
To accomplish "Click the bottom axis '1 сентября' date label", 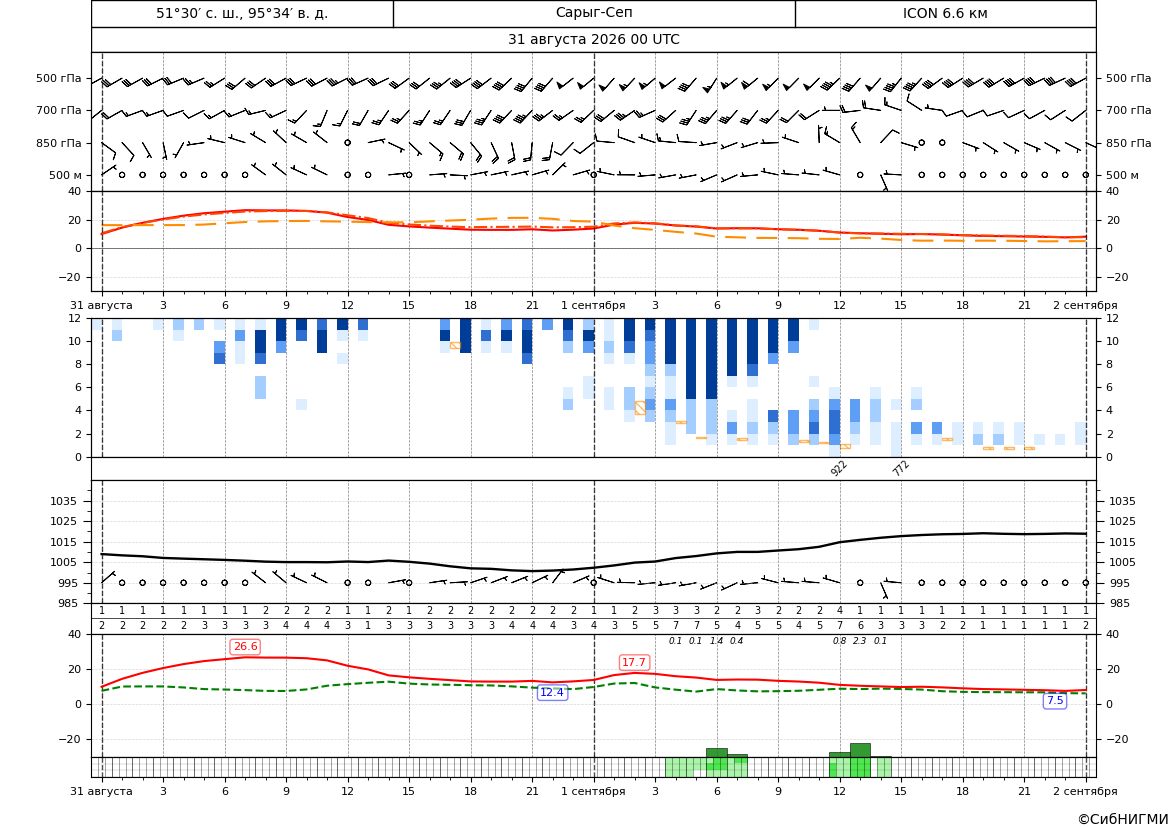I will click(593, 791).
